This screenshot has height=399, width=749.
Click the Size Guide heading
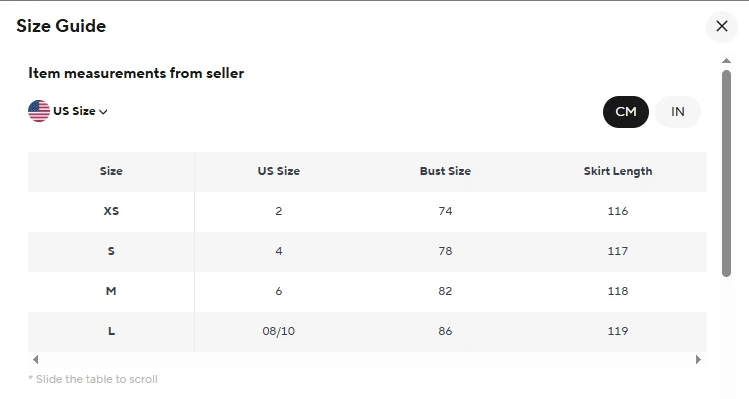[x=61, y=26]
